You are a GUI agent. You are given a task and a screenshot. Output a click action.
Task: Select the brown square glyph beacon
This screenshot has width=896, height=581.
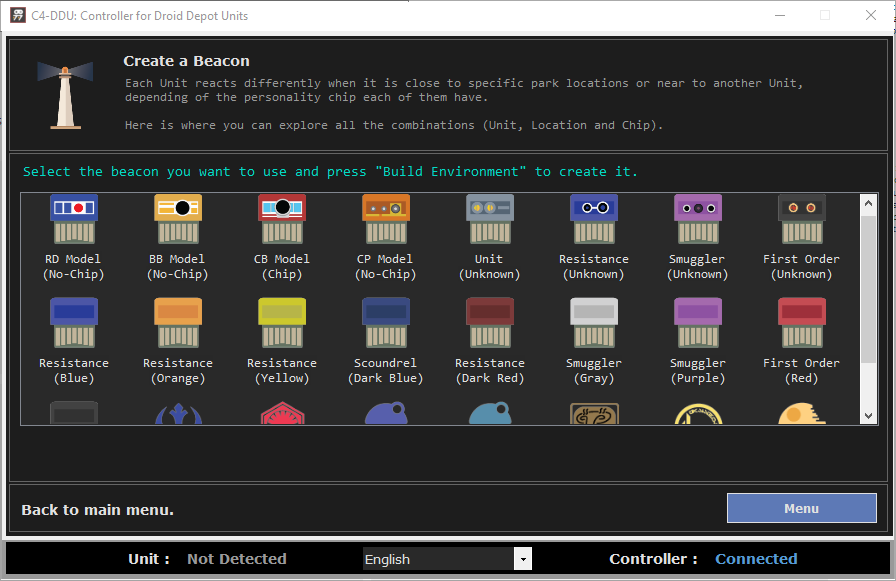click(x=594, y=414)
